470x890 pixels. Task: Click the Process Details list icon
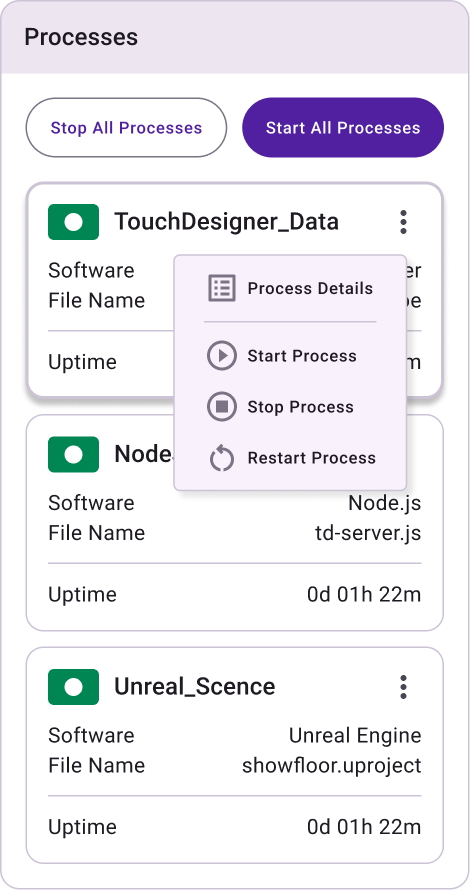click(221, 288)
